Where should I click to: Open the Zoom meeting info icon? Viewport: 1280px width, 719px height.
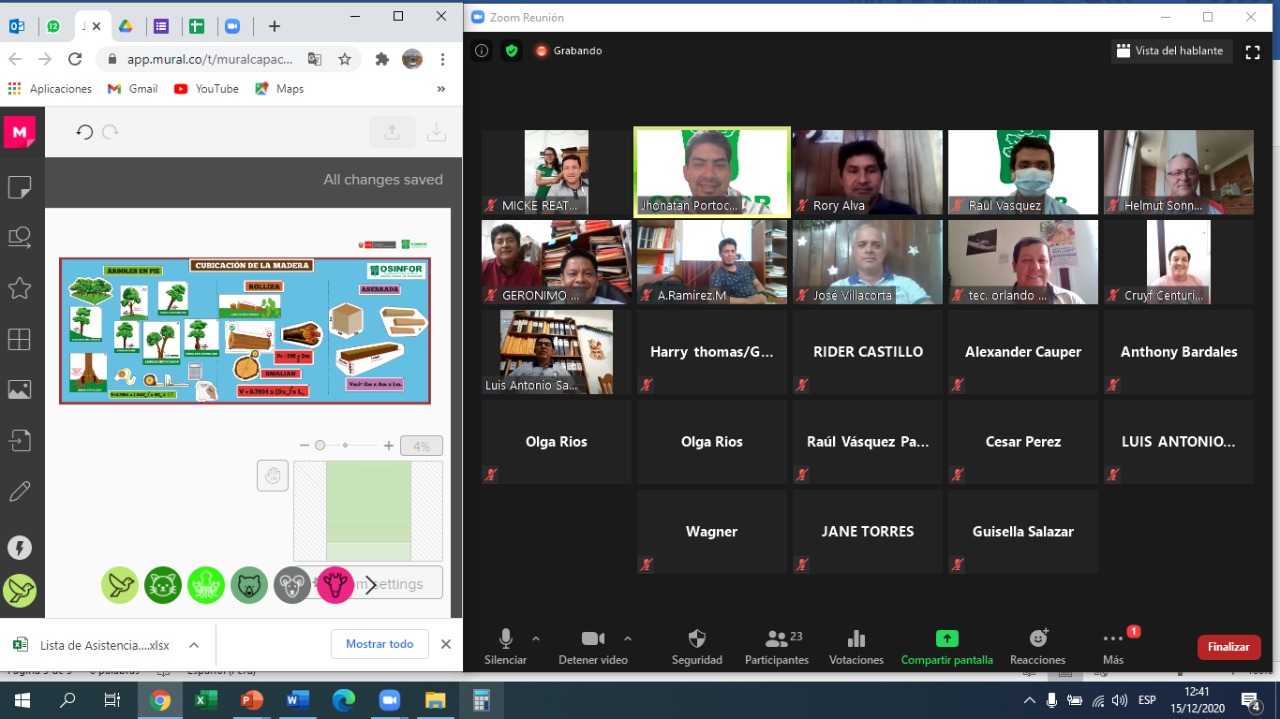tap(482, 50)
